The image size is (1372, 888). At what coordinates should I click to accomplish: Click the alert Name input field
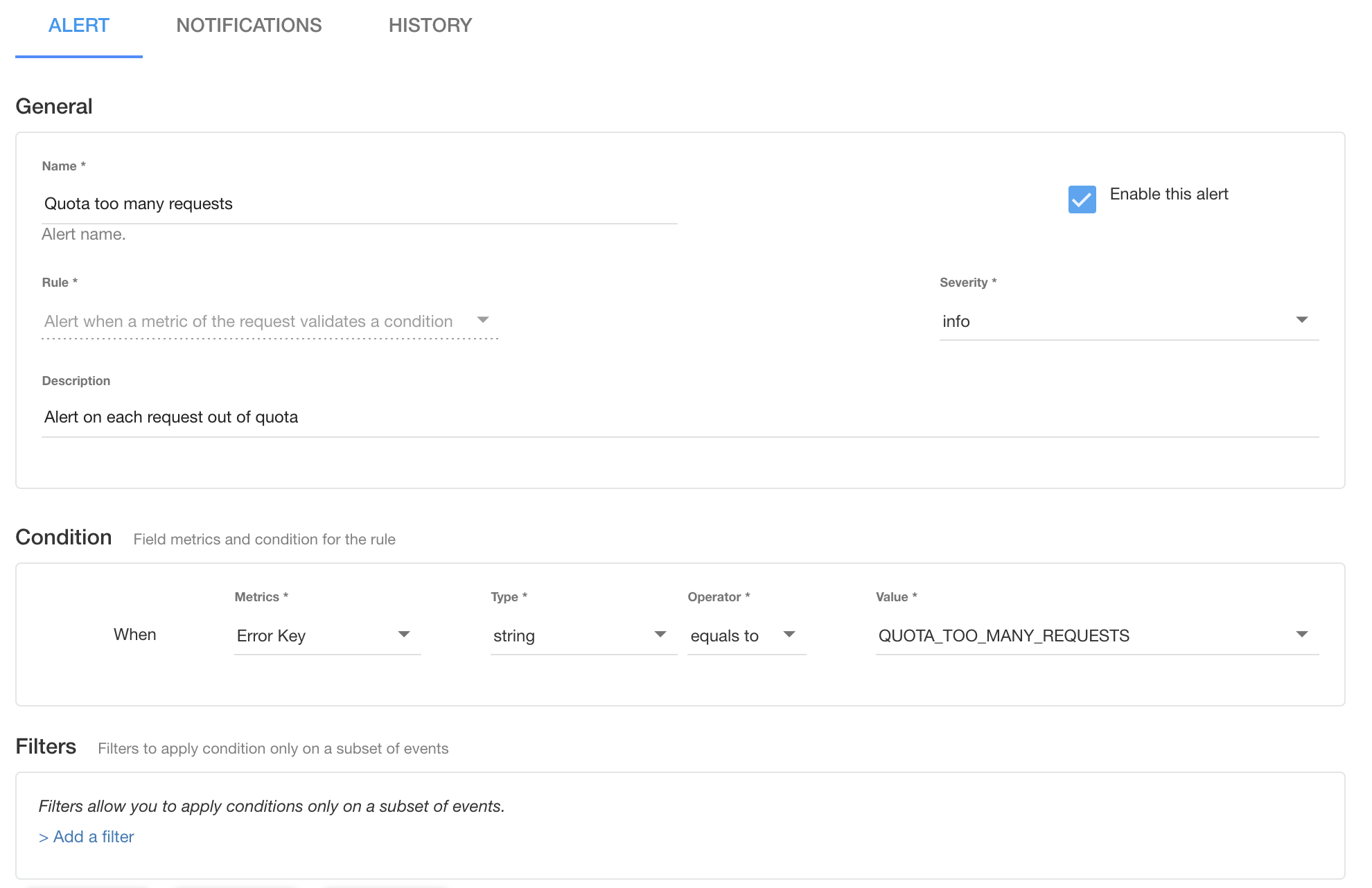pos(359,204)
